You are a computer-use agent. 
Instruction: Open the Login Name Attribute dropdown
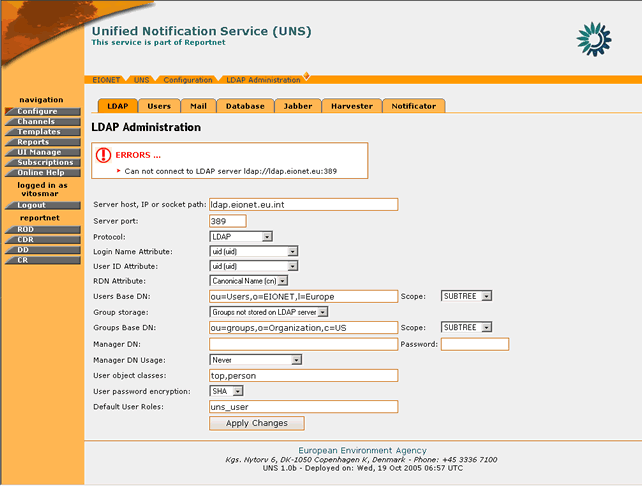(253, 251)
